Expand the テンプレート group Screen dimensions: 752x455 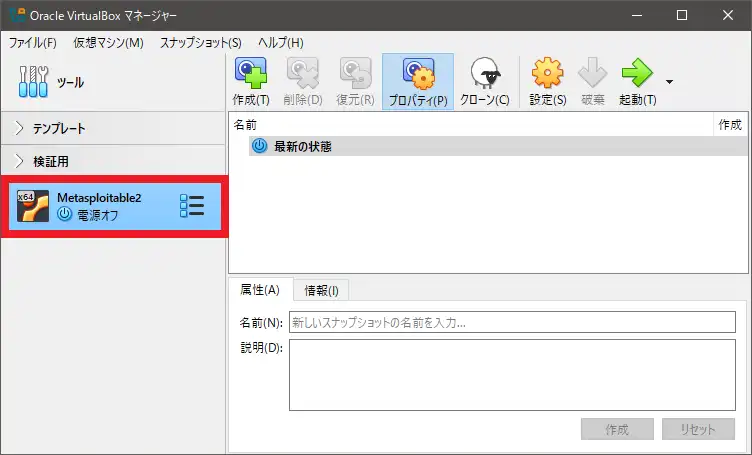click(22, 129)
